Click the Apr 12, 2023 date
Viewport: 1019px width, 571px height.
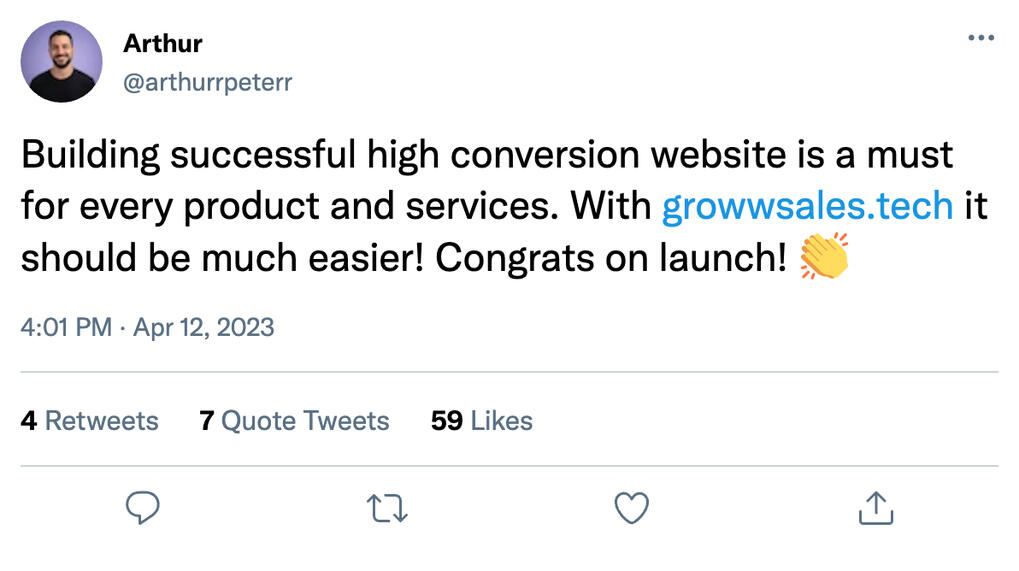203,327
